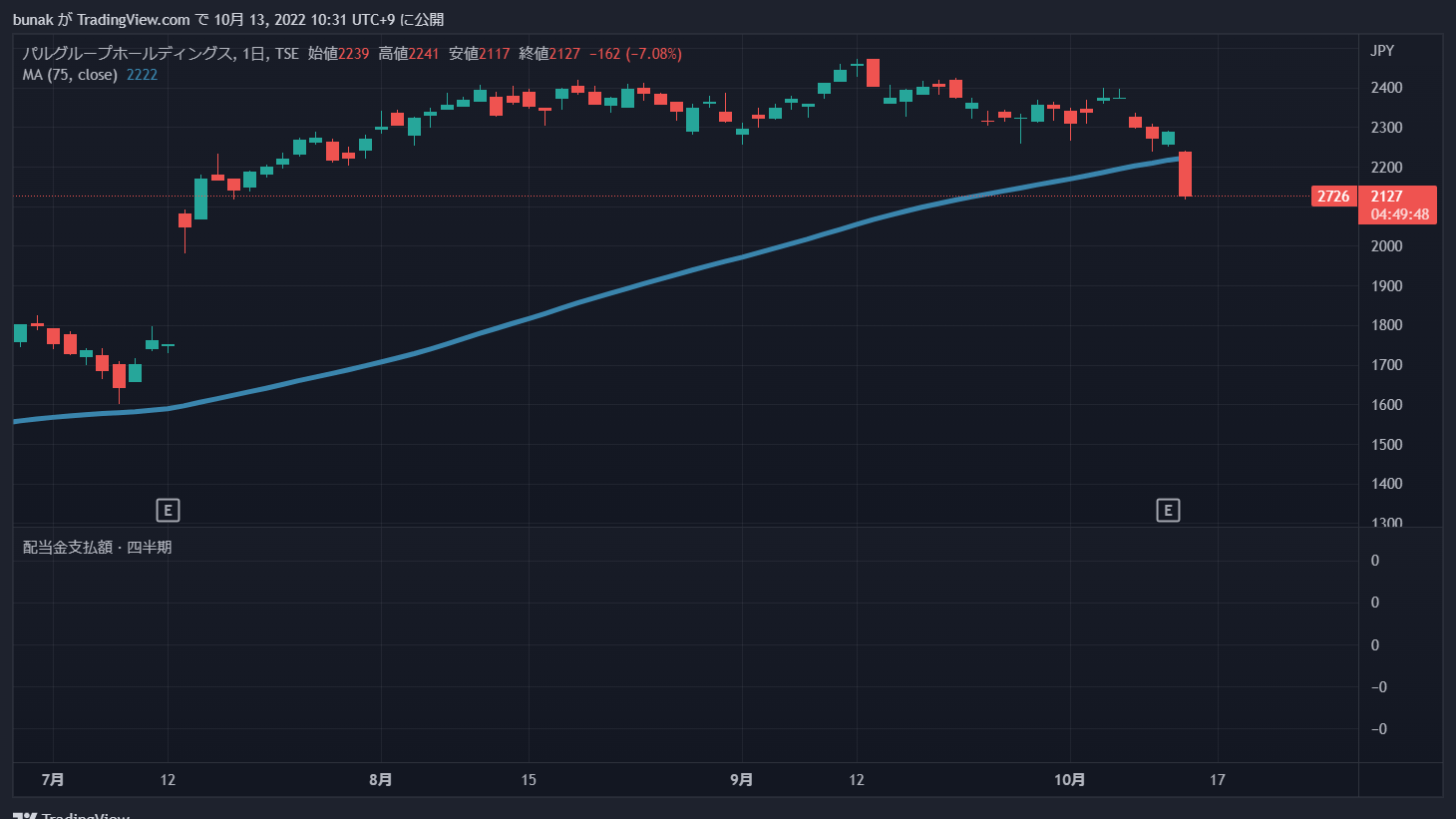Click the パルグループホールディングス symbol title
Viewport: 1456px width, 819px height.
pyautogui.click(x=129, y=54)
